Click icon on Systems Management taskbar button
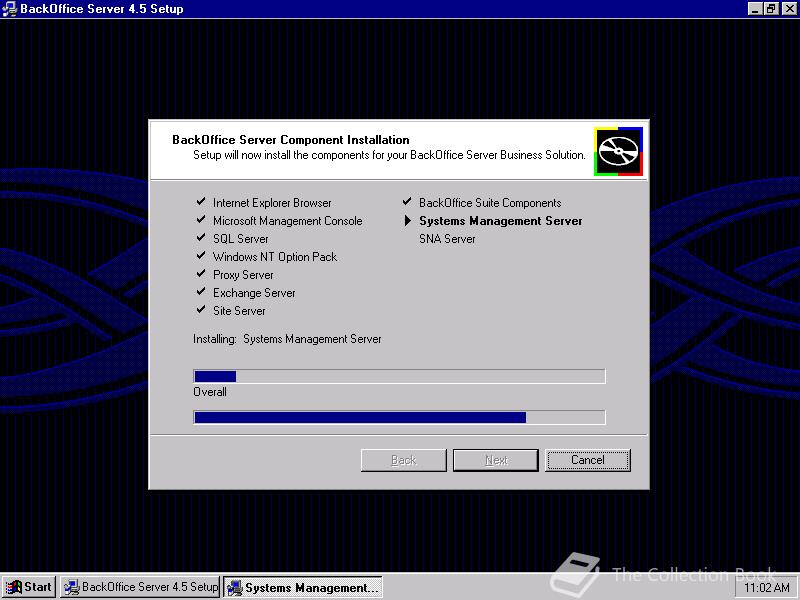This screenshot has width=800, height=600. point(235,588)
